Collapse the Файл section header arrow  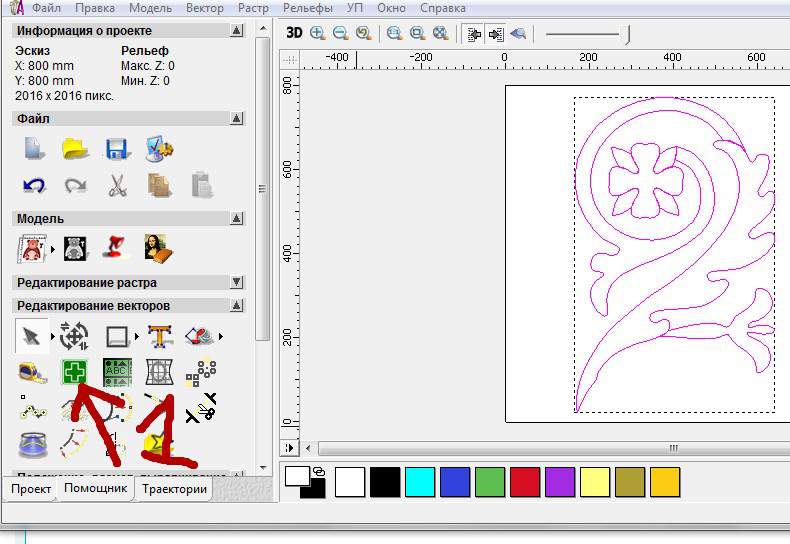click(x=237, y=118)
